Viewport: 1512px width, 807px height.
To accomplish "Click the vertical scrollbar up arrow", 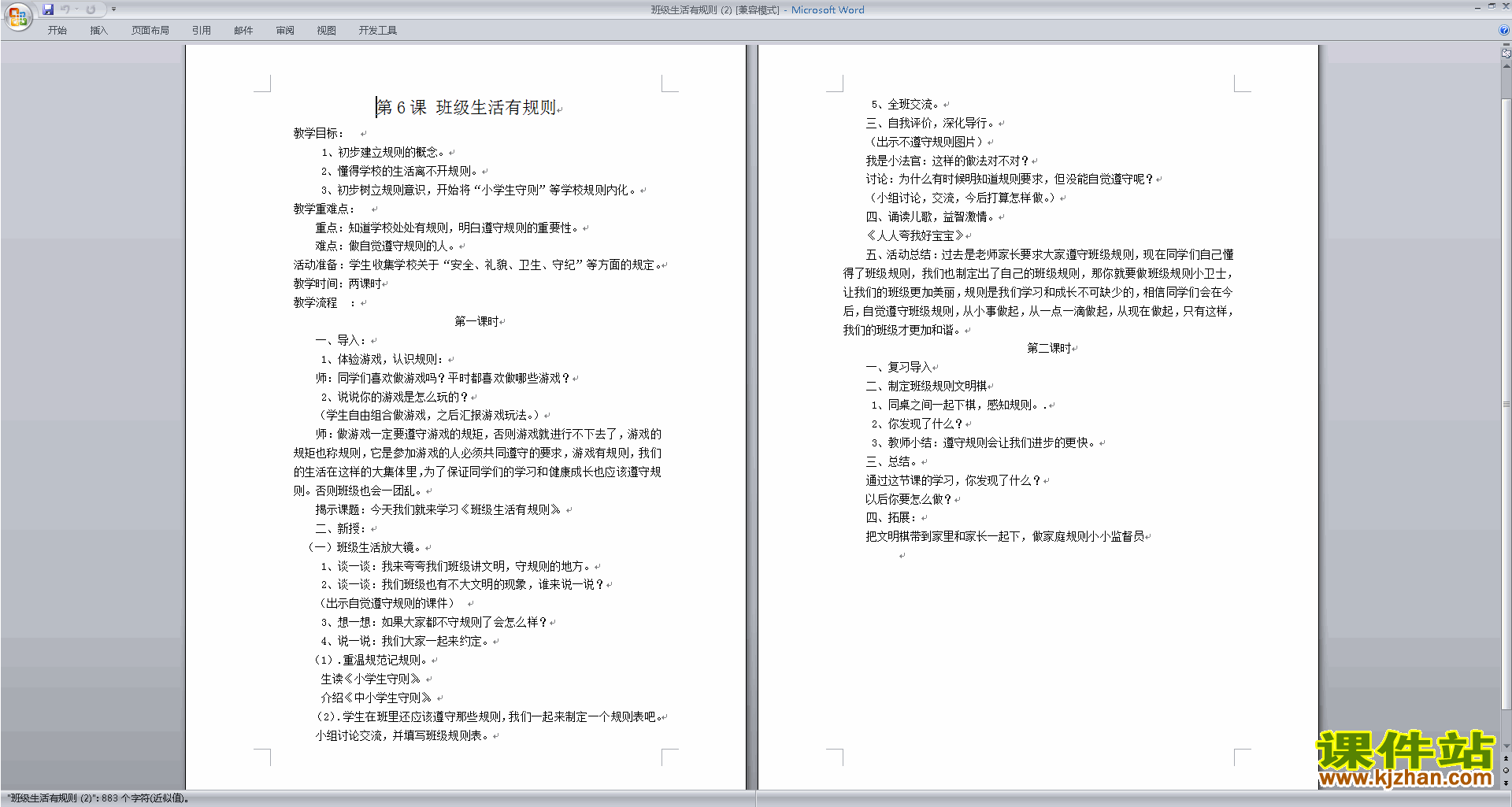I will (x=1506, y=67).
